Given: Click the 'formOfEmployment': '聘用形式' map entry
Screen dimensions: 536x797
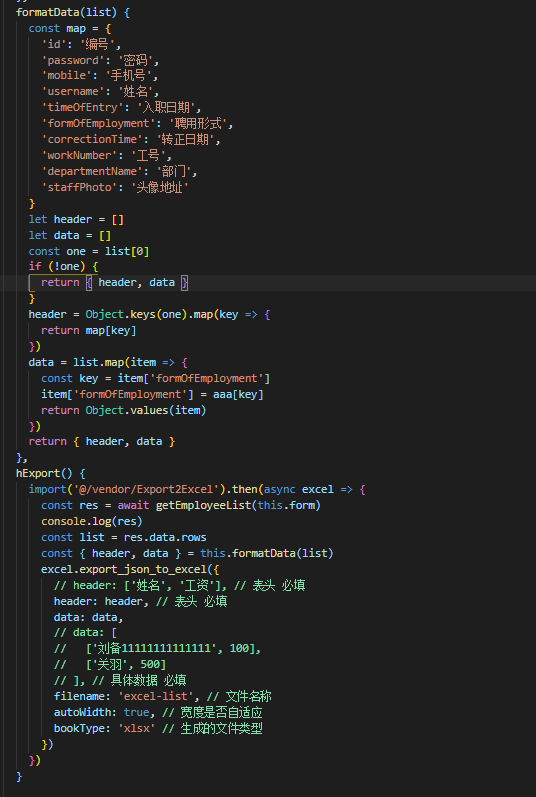Looking at the screenshot, I should (137, 124).
